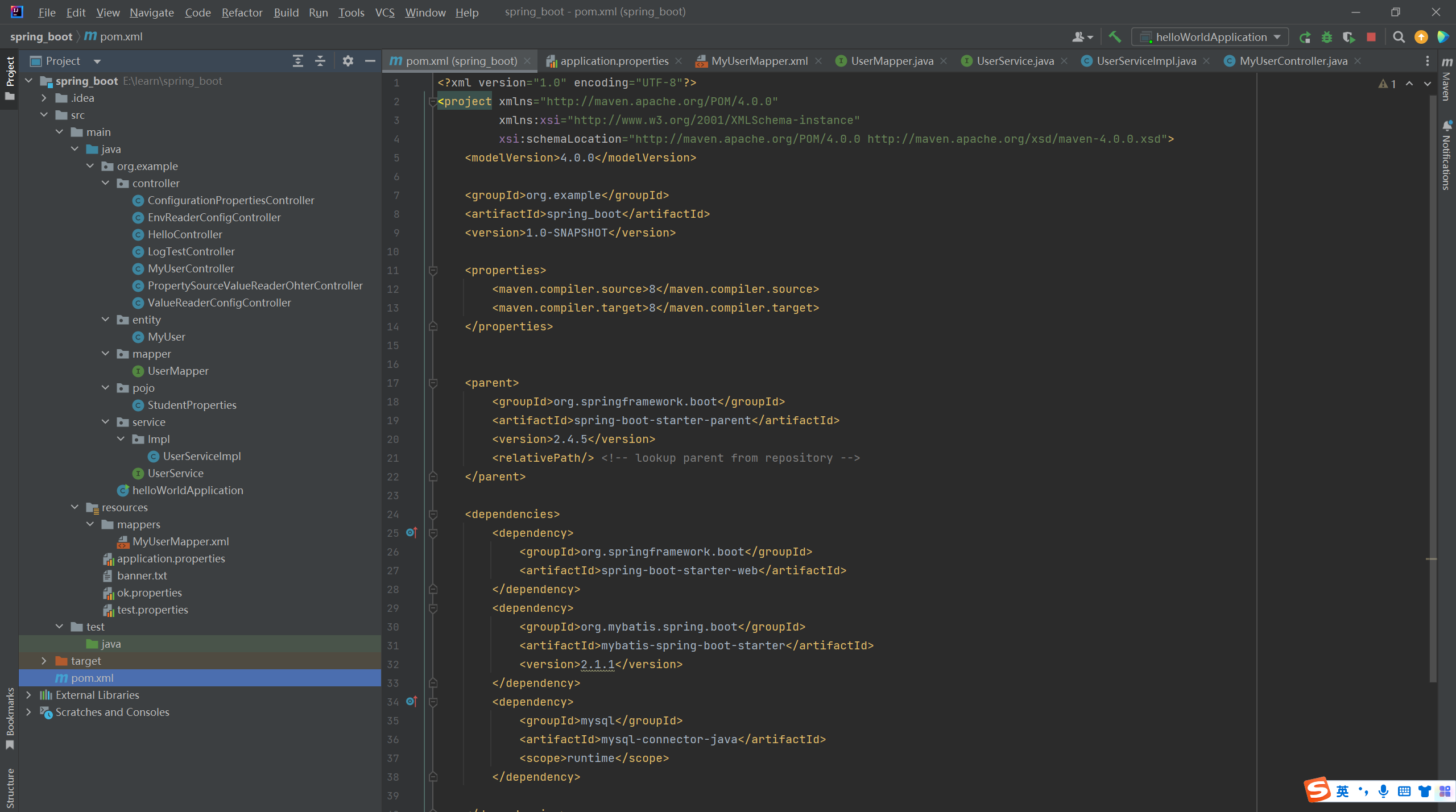The width and height of the screenshot is (1456, 812).
Task: Toggle the Structure tool window
Action: click(10, 788)
